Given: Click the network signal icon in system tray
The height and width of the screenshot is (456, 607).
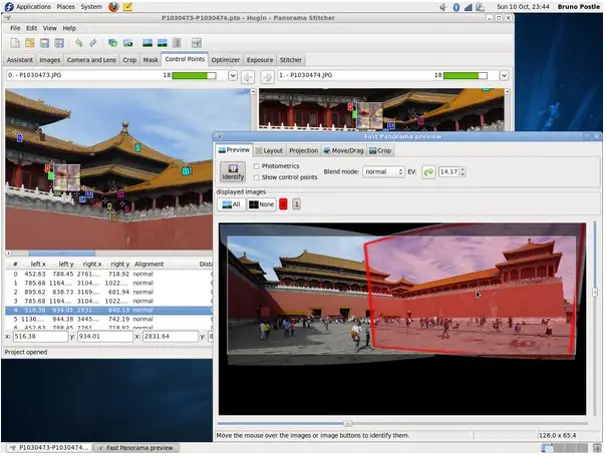Looking at the screenshot, I should [468, 7].
